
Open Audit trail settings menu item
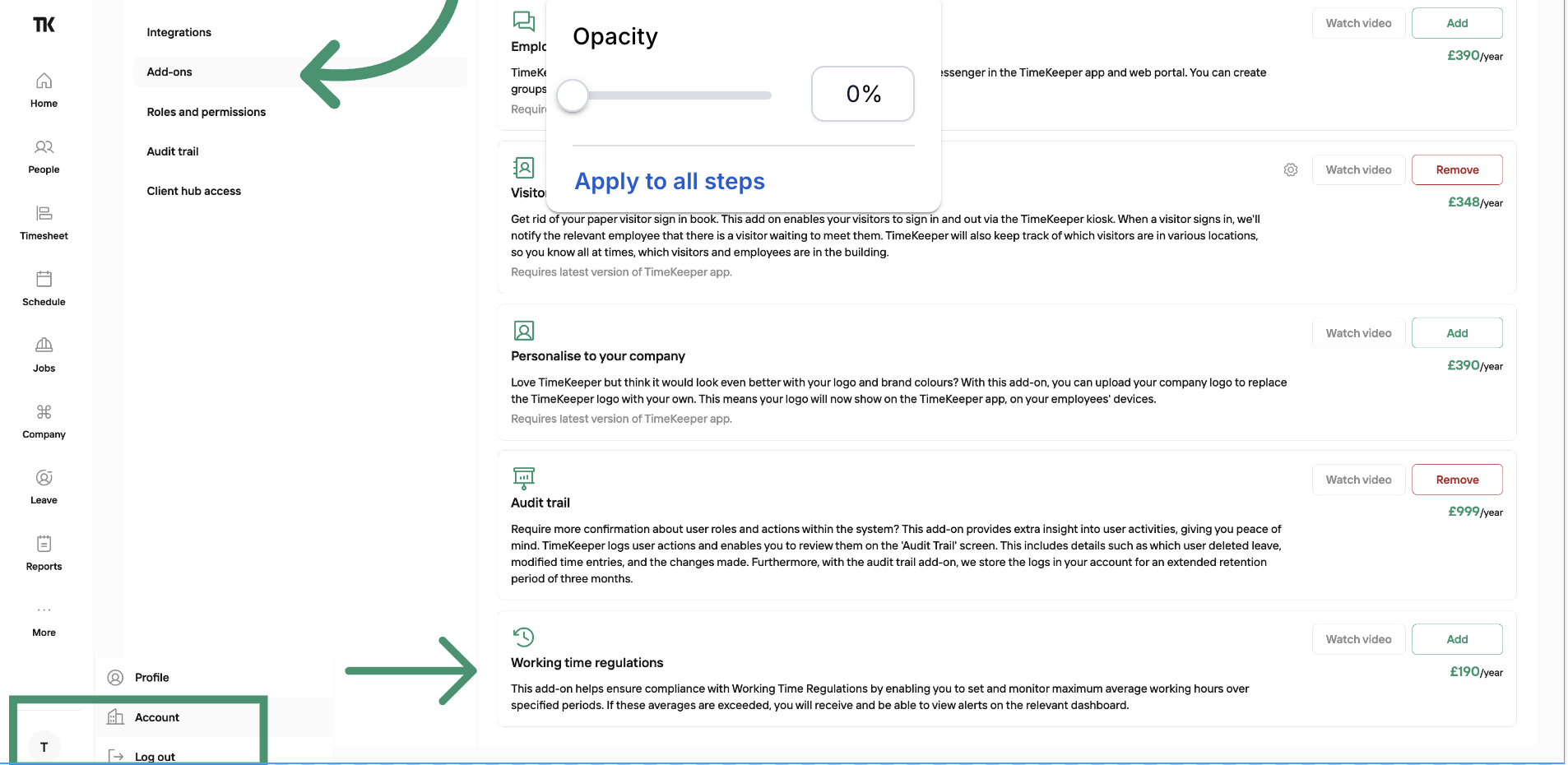[173, 151]
